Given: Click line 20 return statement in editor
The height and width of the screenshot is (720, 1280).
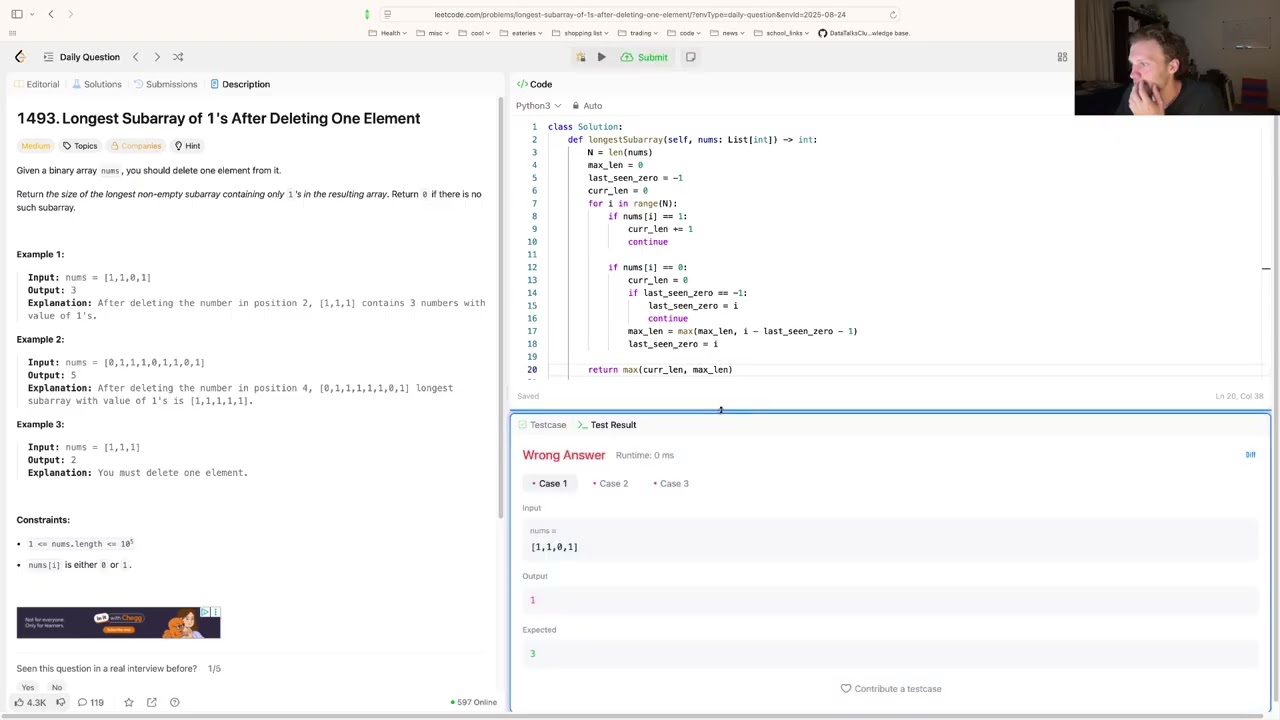Looking at the screenshot, I should click(x=660, y=370).
